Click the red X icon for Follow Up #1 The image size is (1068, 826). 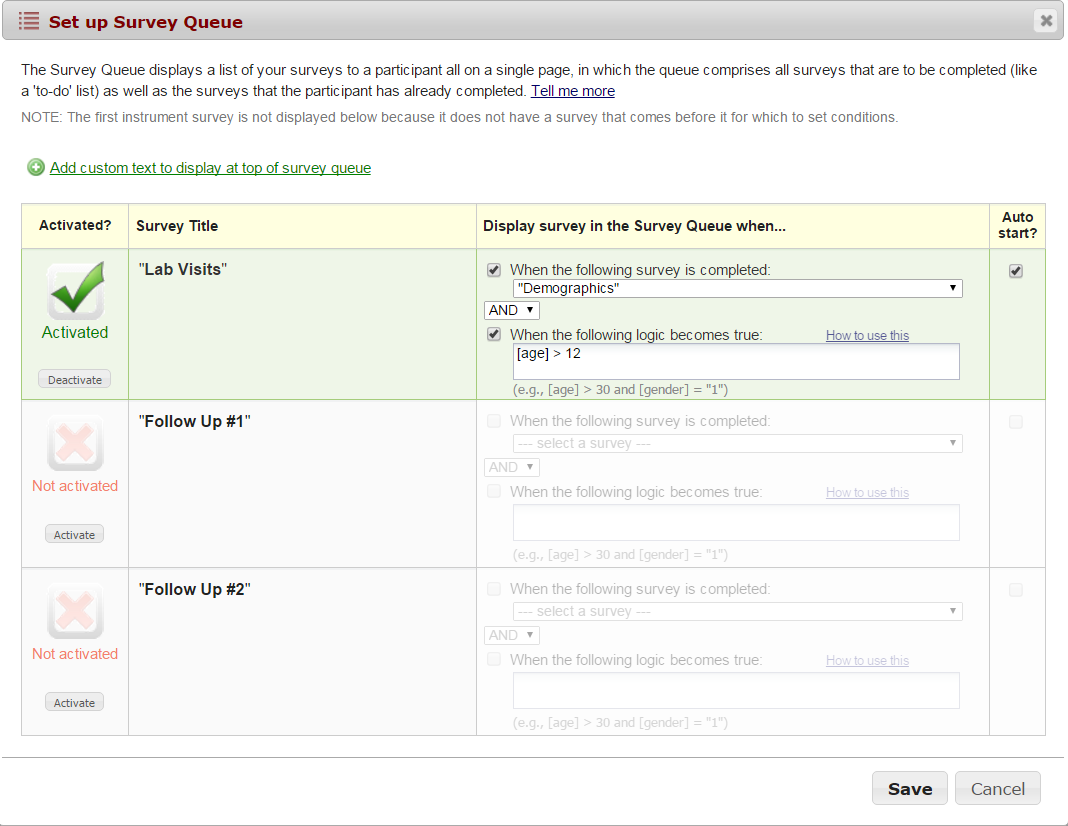[75, 443]
